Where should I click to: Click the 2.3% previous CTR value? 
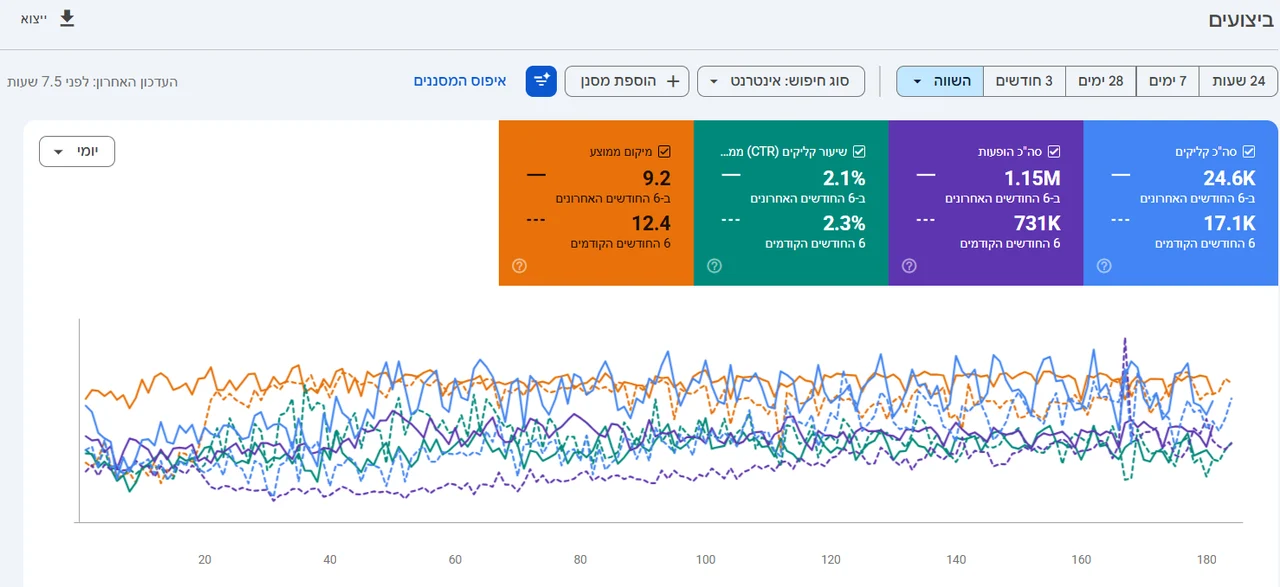(x=844, y=224)
